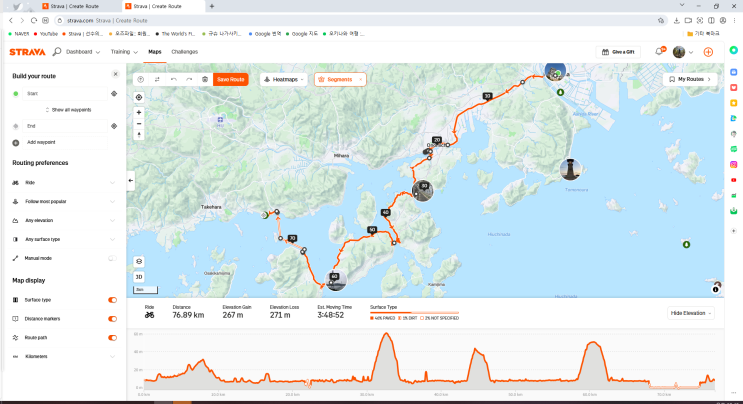Screen dimensions: 743x404
Task: Select the active Create Route browser tab
Action: [x=163, y=6]
